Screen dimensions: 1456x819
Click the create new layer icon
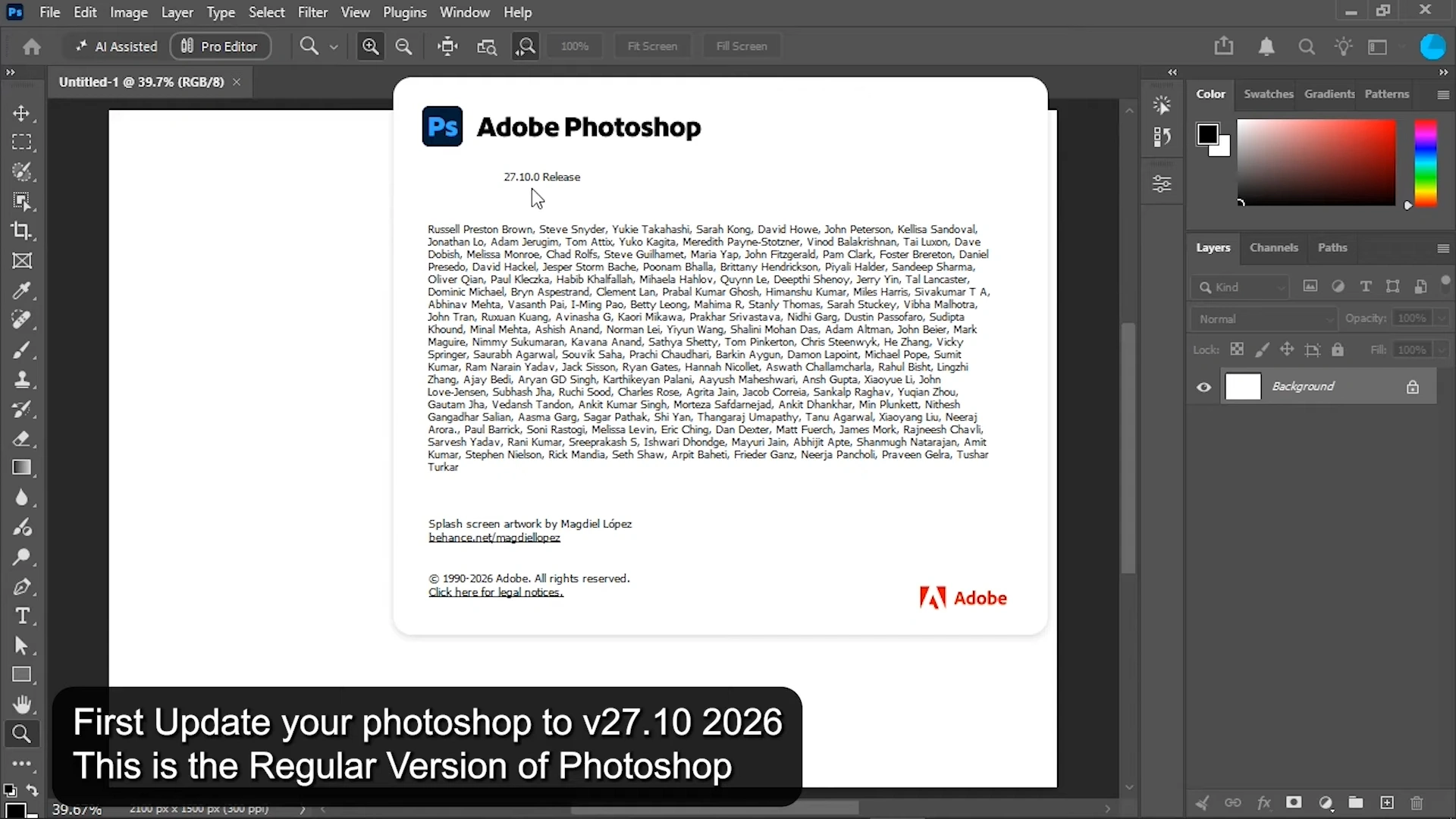pyautogui.click(x=1387, y=803)
